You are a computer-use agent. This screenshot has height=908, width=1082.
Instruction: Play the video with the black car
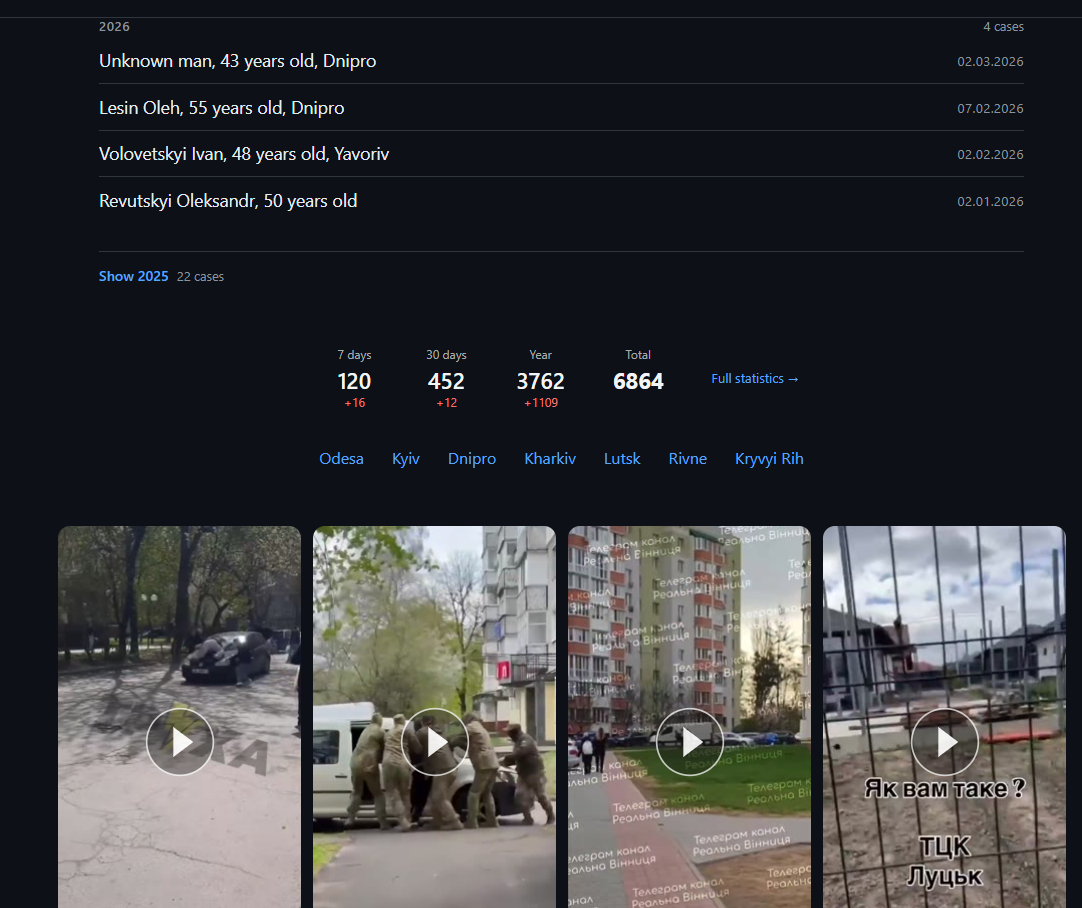[179, 742]
